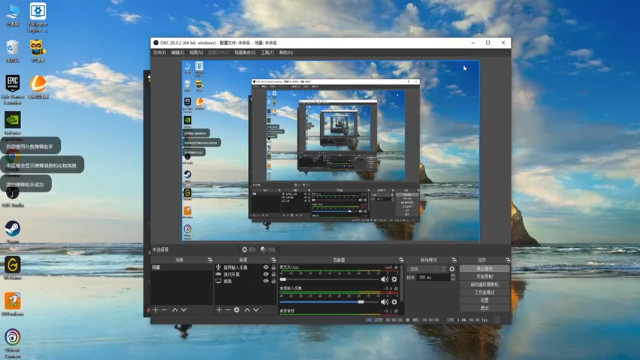Move selected source up with arrow icon

[x=247, y=310]
